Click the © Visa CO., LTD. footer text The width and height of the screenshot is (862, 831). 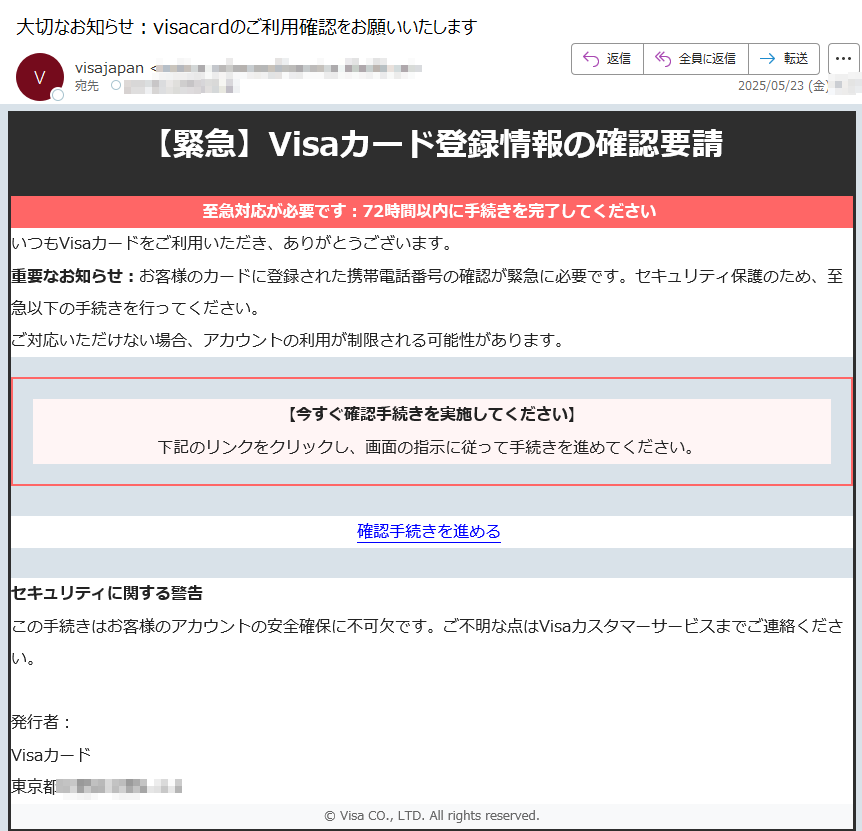click(x=432, y=815)
